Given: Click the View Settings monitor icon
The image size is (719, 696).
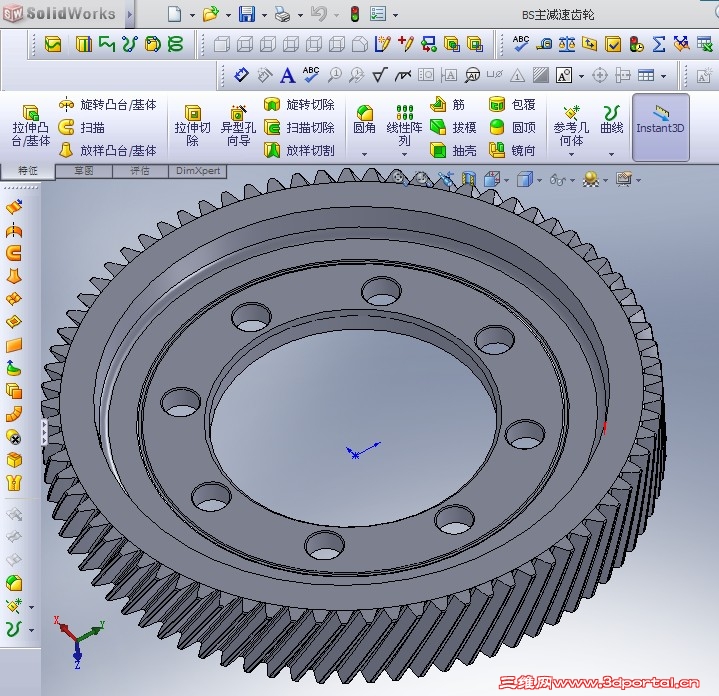Looking at the screenshot, I should pos(624,179).
